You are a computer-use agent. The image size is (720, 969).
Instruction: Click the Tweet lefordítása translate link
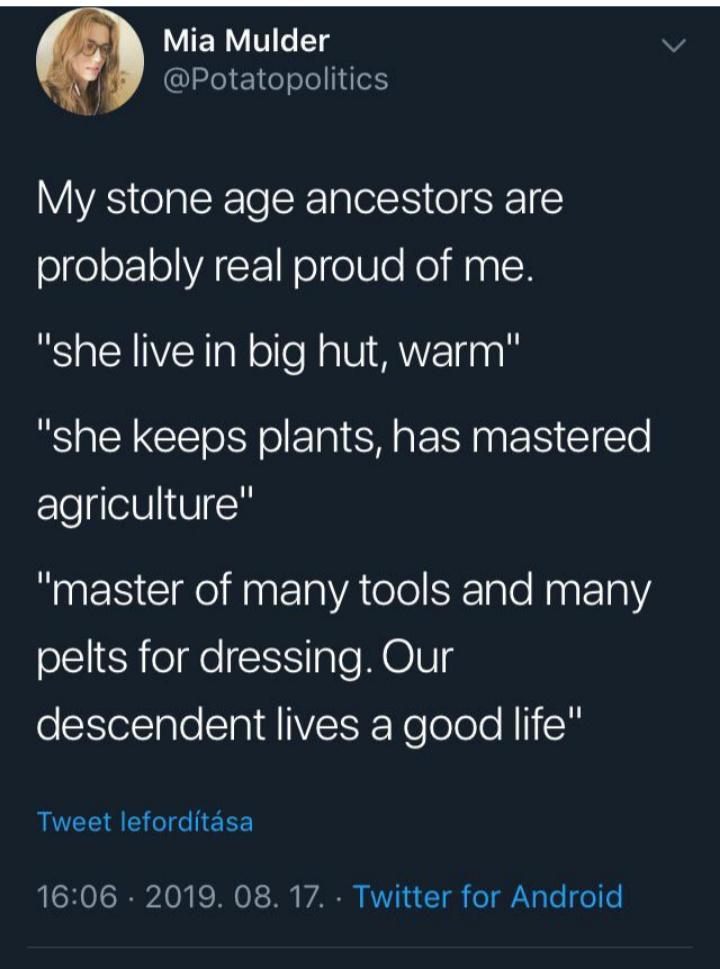[145, 822]
